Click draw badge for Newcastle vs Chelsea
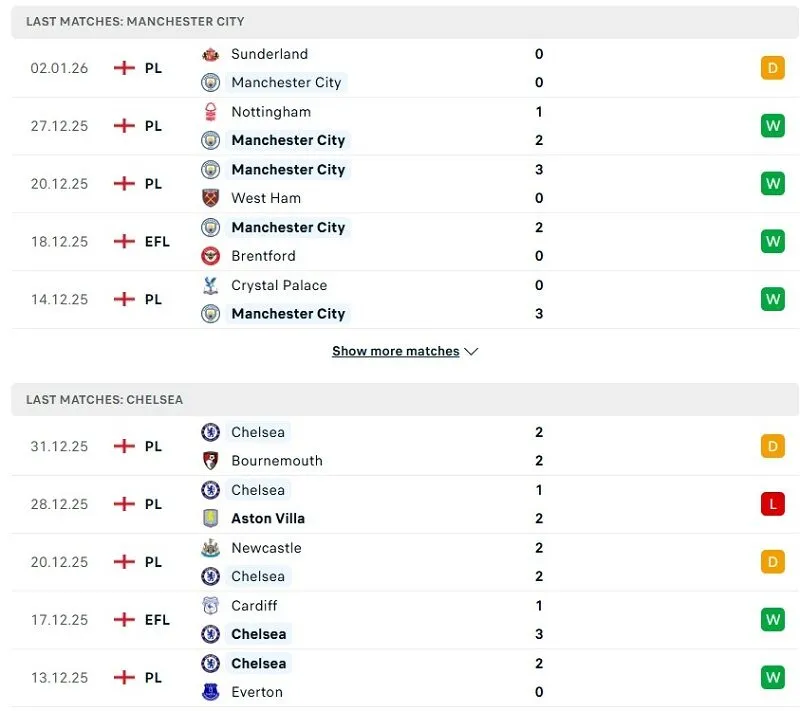This screenshot has width=800, height=711. click(772, 562)
